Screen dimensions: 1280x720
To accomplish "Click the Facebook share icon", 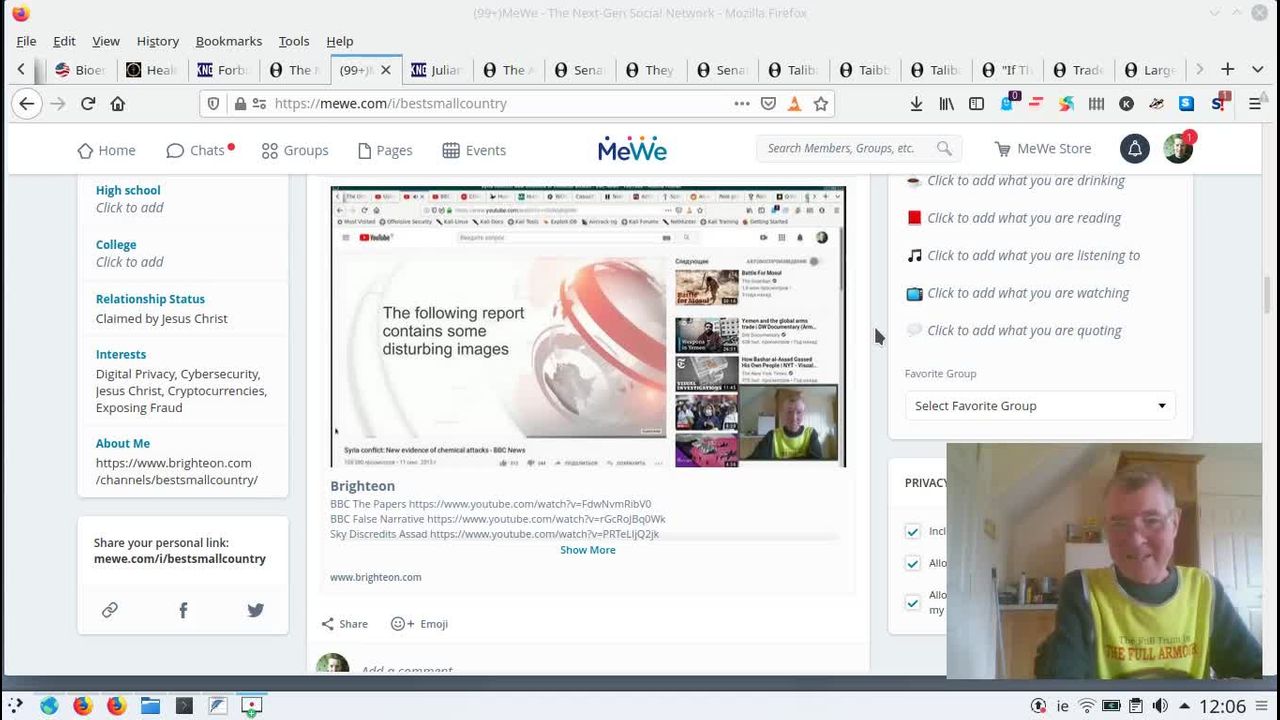I will pos(183,610).
